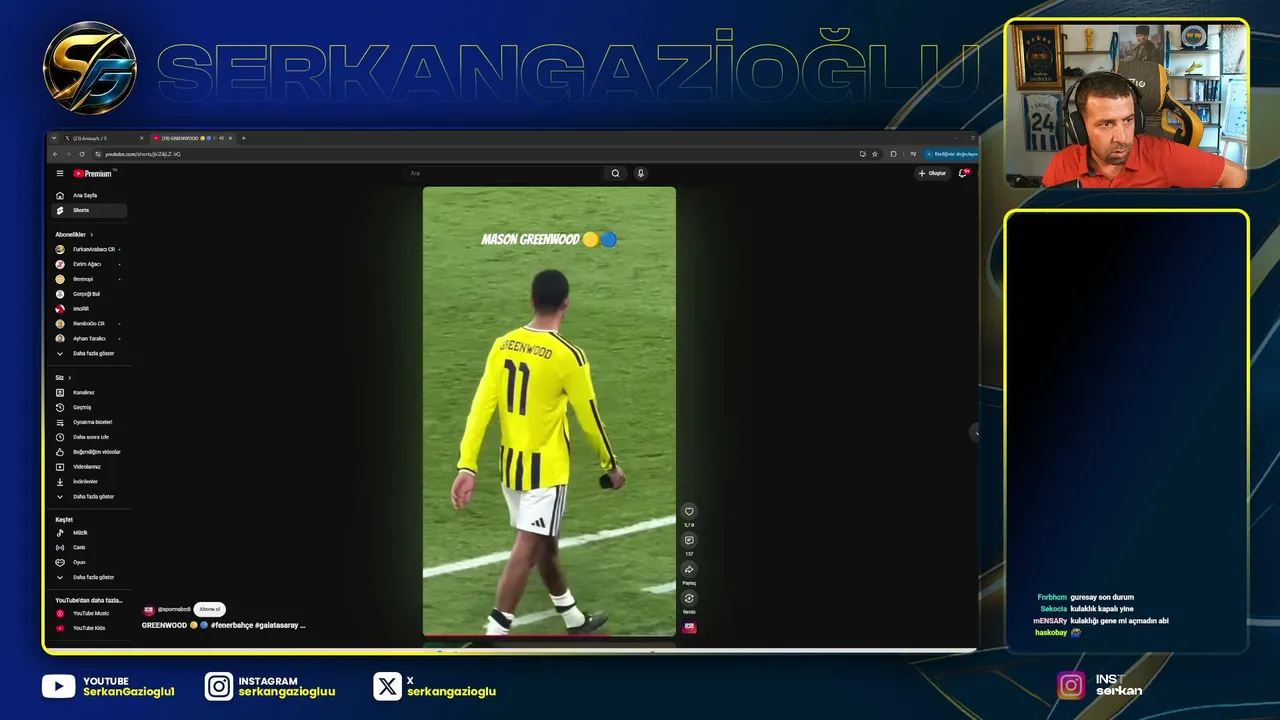
Task: Open Beğendiğim videolar list
Action: click(89, 452)
